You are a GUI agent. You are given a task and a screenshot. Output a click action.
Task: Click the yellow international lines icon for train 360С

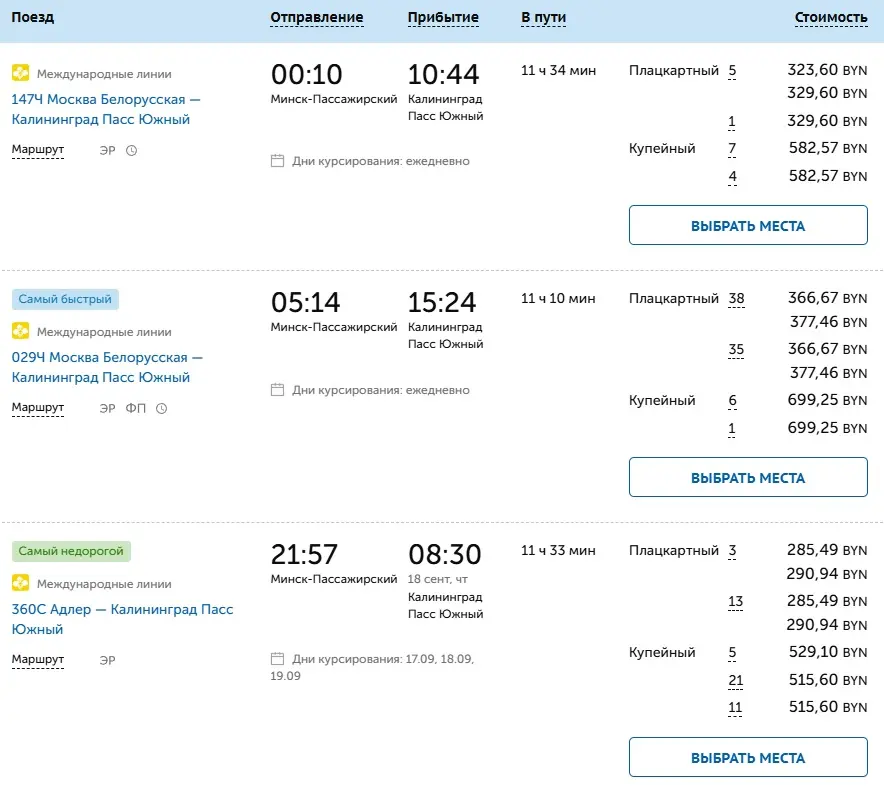tap(20, 583)
